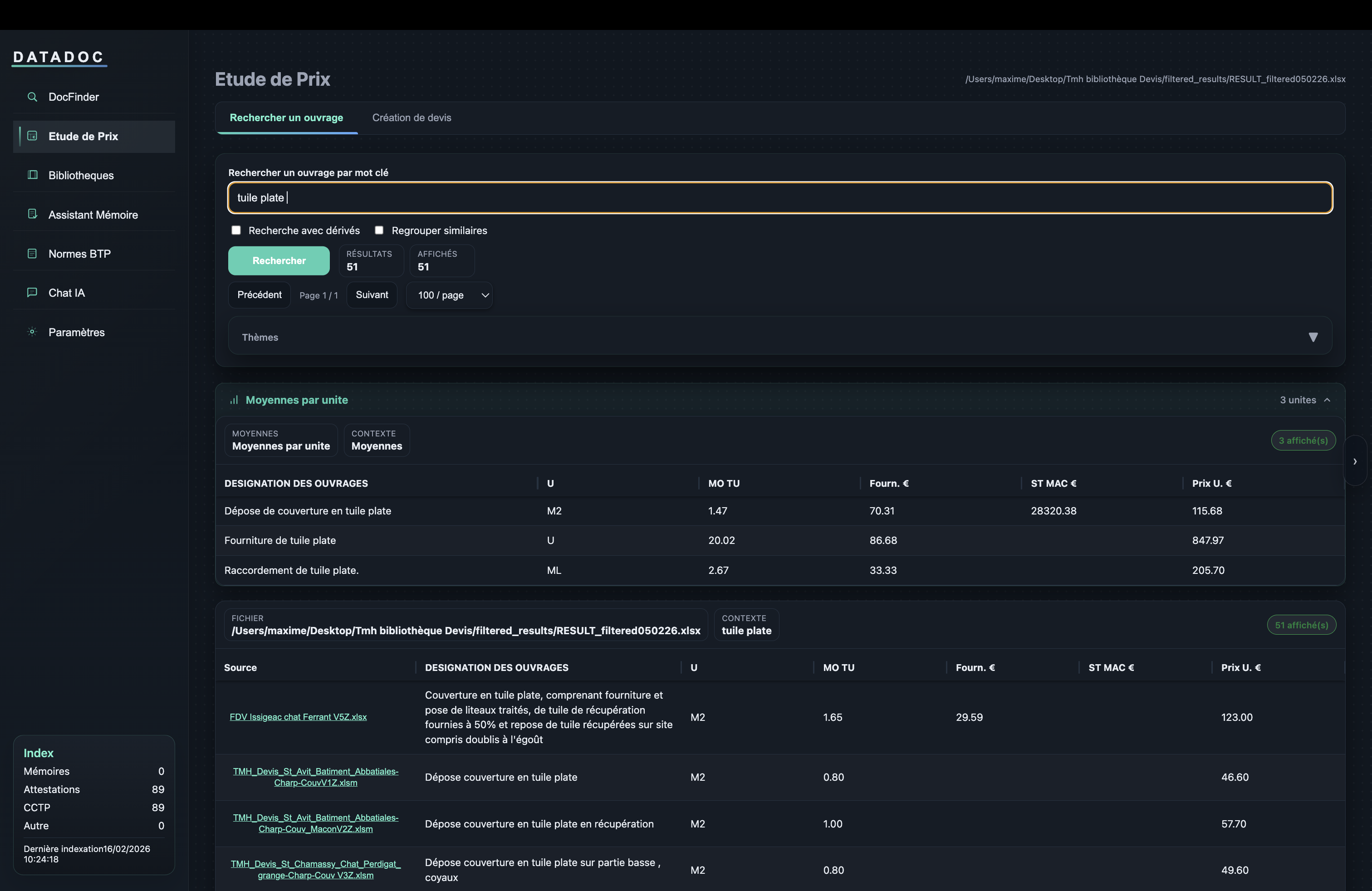Click the Etude de Prix sidebar icon
This screenshot has width=1372, height=891.
pyautogui.click(x=32, y=136)
